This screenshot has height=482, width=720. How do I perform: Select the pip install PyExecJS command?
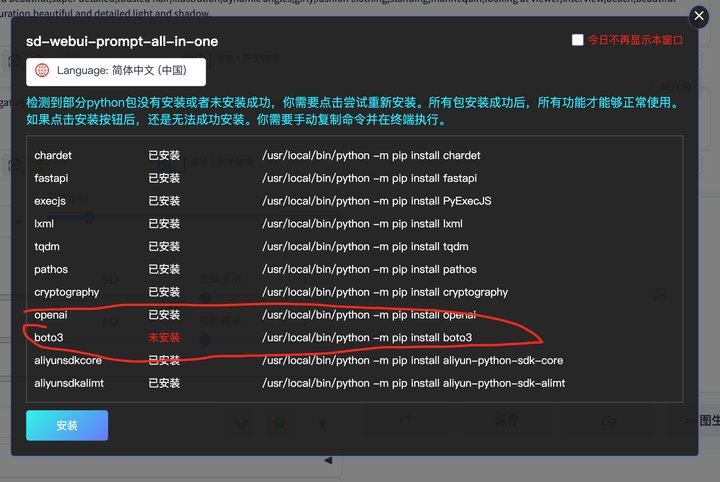377,201
